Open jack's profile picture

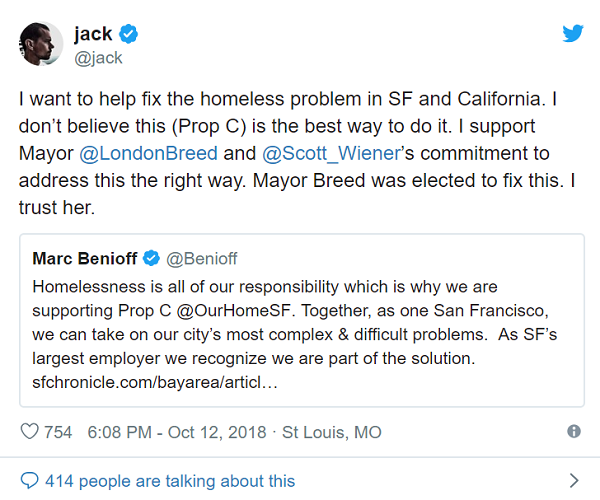tap(41, 45)
